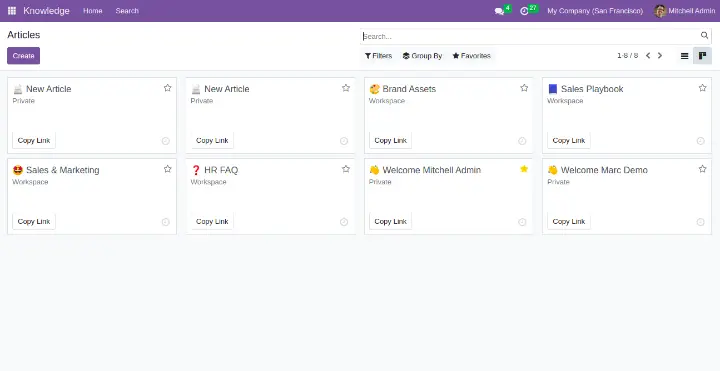Click the Sales & Marketing star-eyes emoji
The height and width of the screenshot is (371, 720).
coord(18,170)
